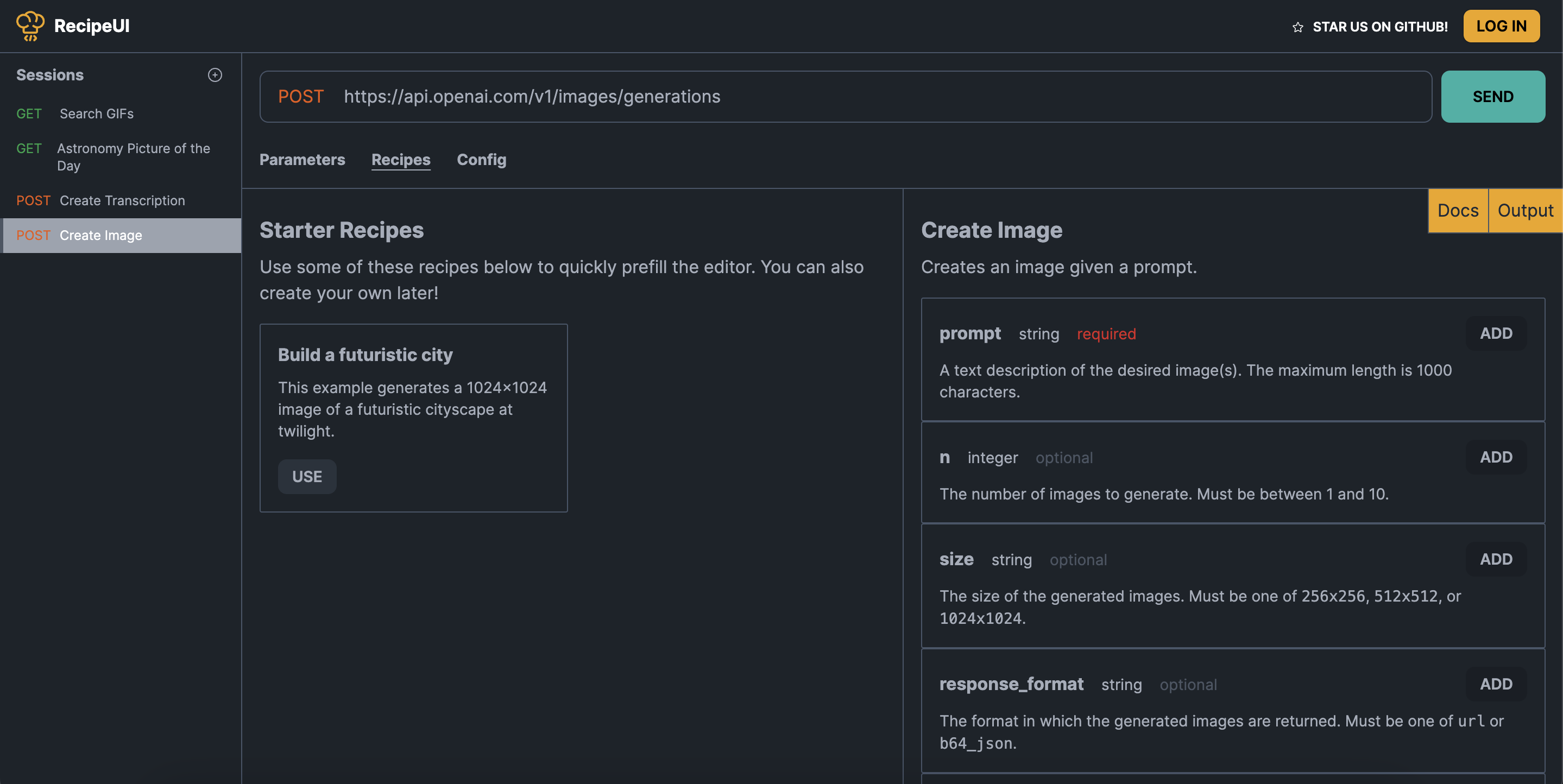The height and width of the screenshot is (784, 1563).
Task: Switch to the Recipes tab
Action: click(400, 160)
